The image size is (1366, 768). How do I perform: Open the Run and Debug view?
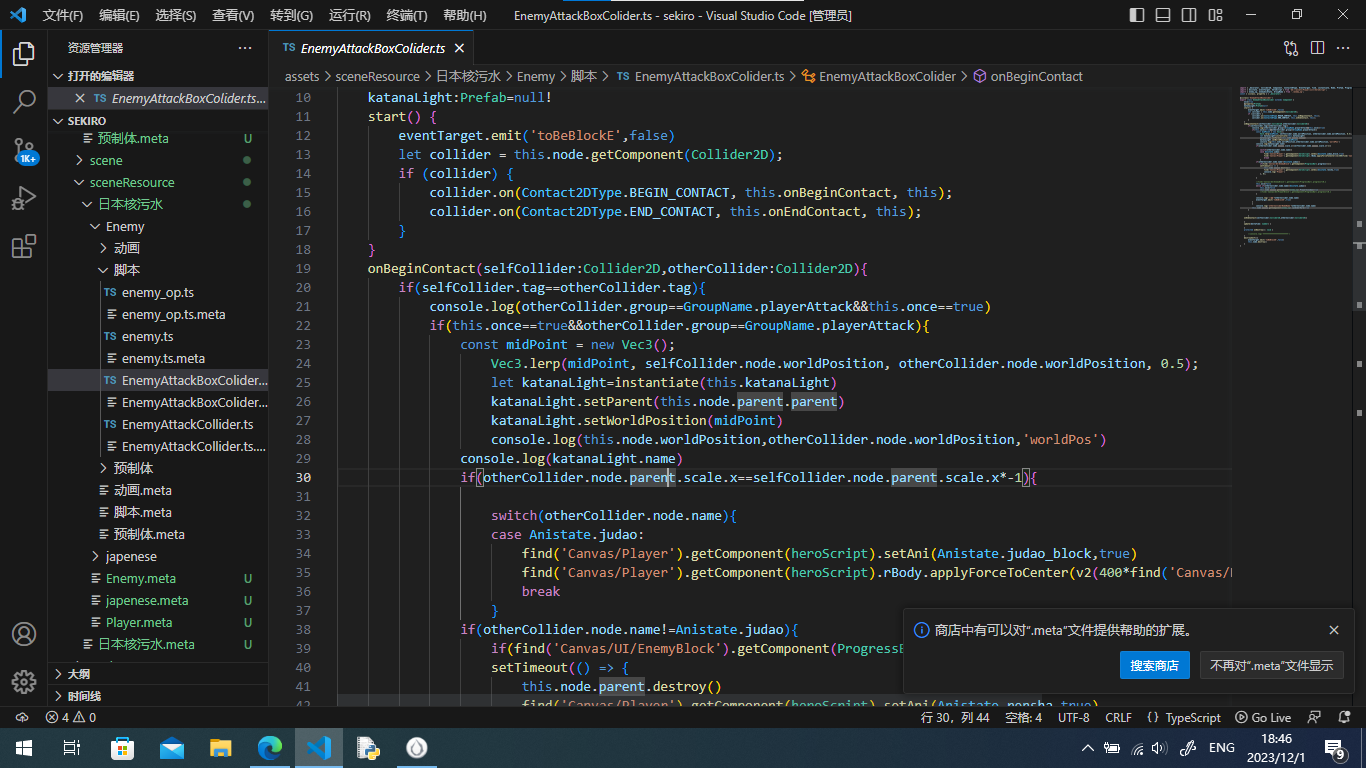coord(24,199)
